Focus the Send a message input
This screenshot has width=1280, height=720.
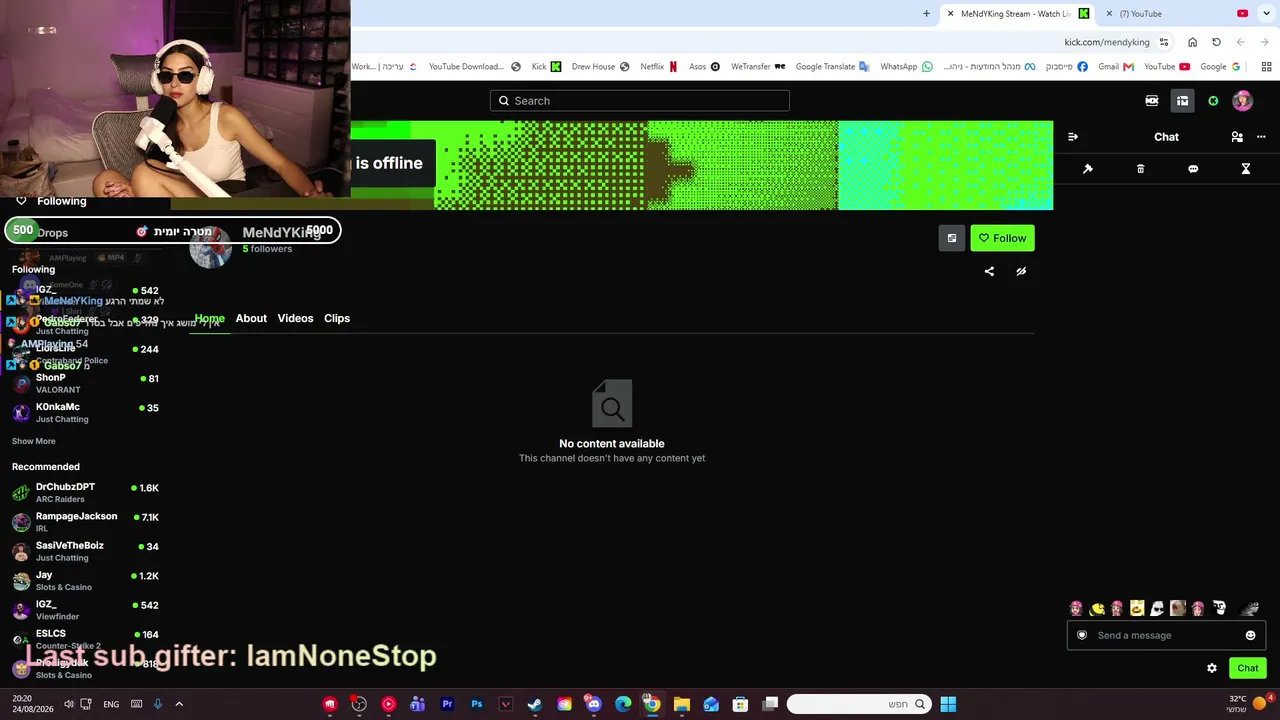1166,635
